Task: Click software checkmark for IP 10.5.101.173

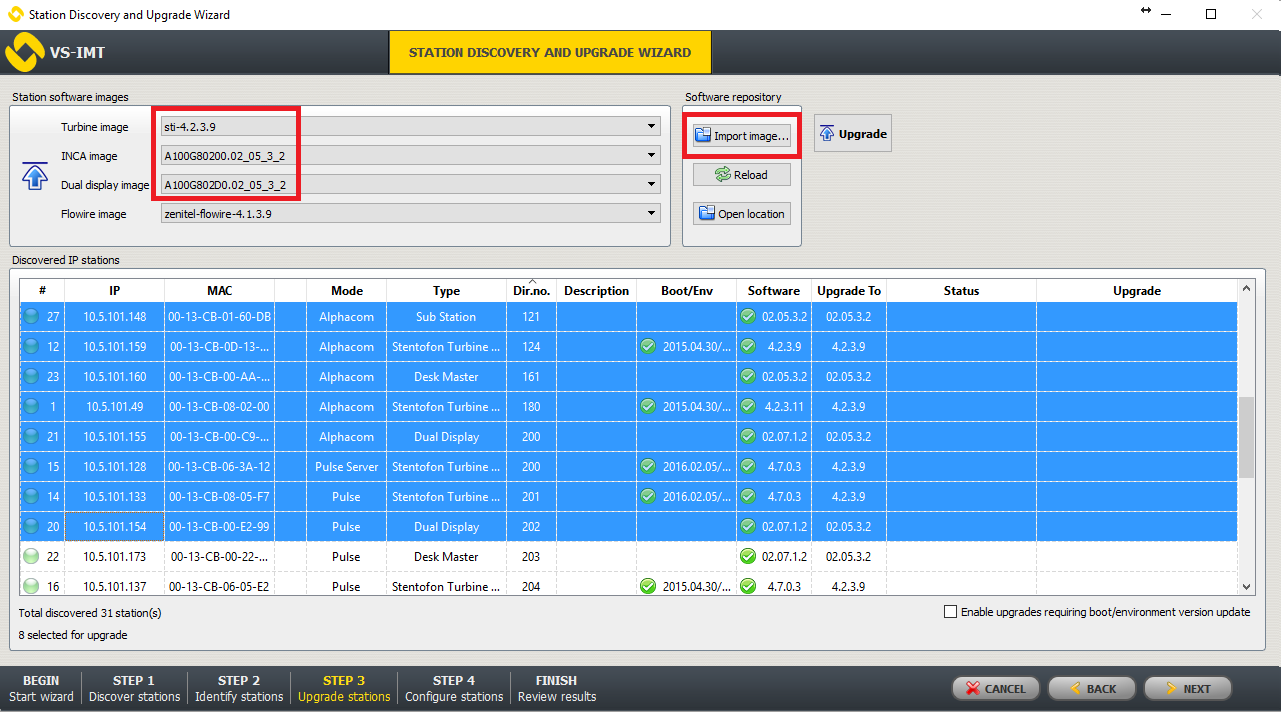Action: [x=748, y=557]
